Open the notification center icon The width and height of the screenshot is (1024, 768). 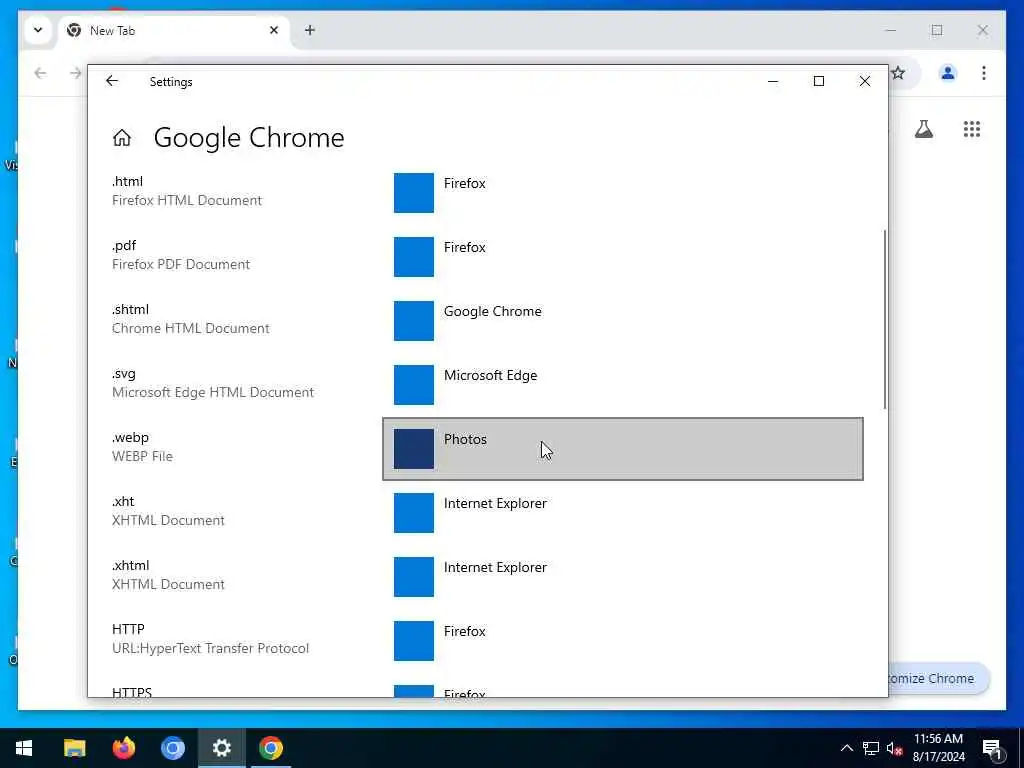993,748
